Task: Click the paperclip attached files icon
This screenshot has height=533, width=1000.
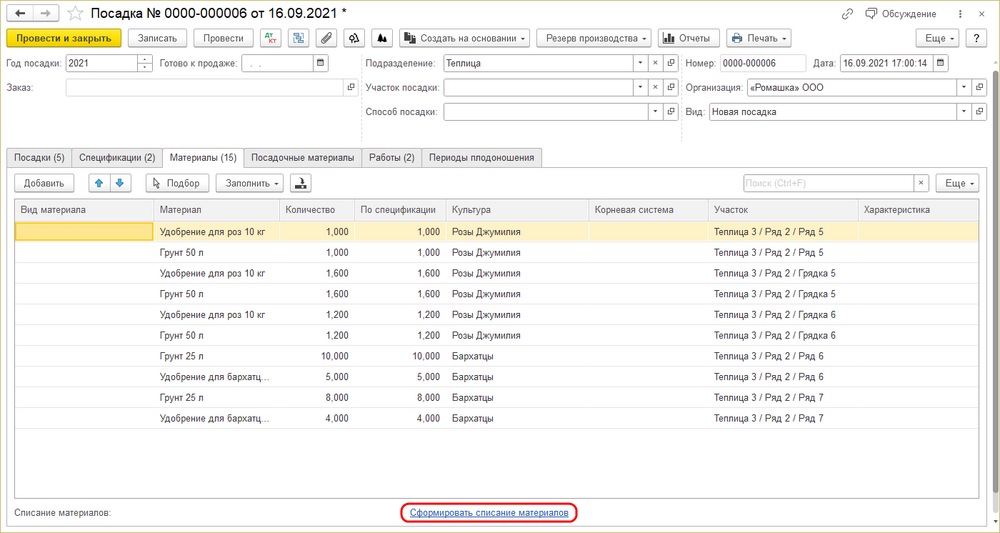Action: 326,38
